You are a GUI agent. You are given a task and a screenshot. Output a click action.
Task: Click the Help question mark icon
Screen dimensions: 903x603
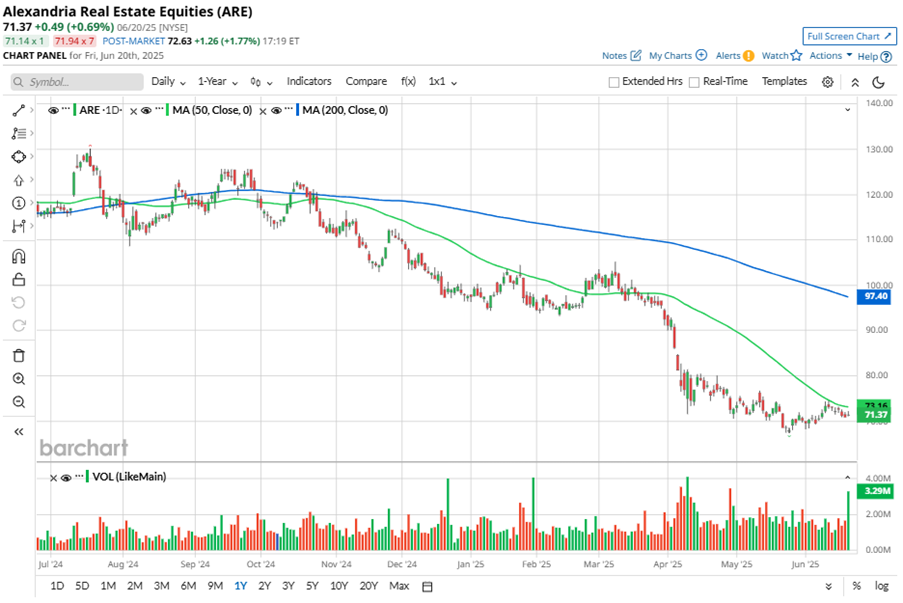[x=886, y=56]
